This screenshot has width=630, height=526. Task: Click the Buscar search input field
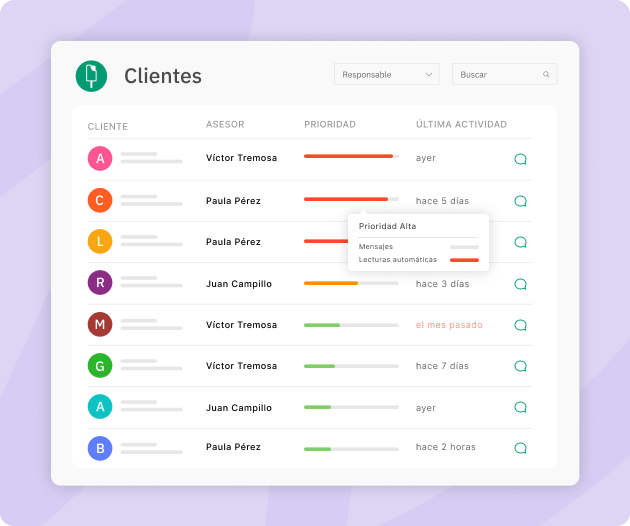click(497, 75)
